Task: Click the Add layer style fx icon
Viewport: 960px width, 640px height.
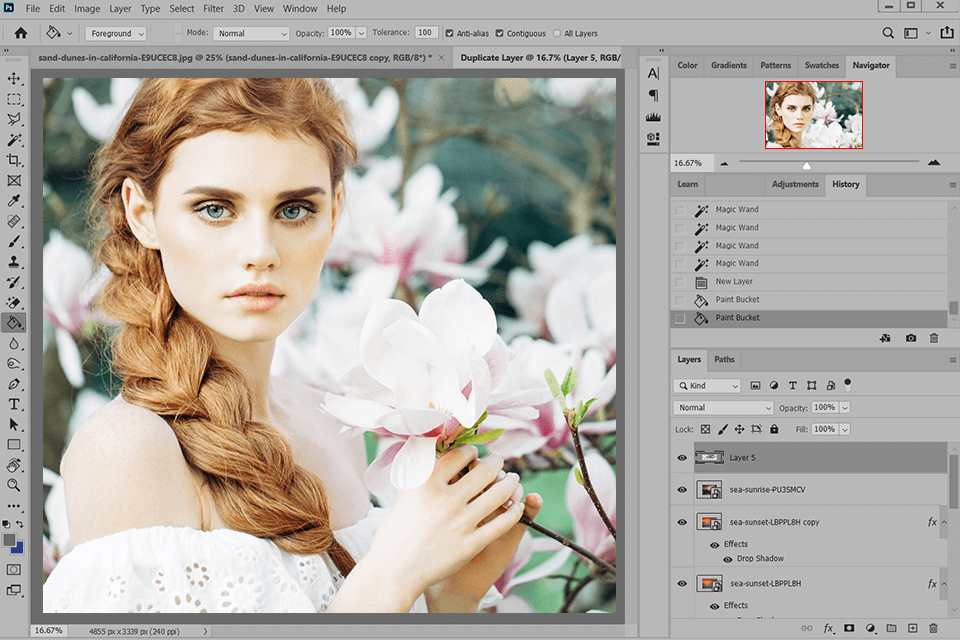Action: [x=828, y=628]
